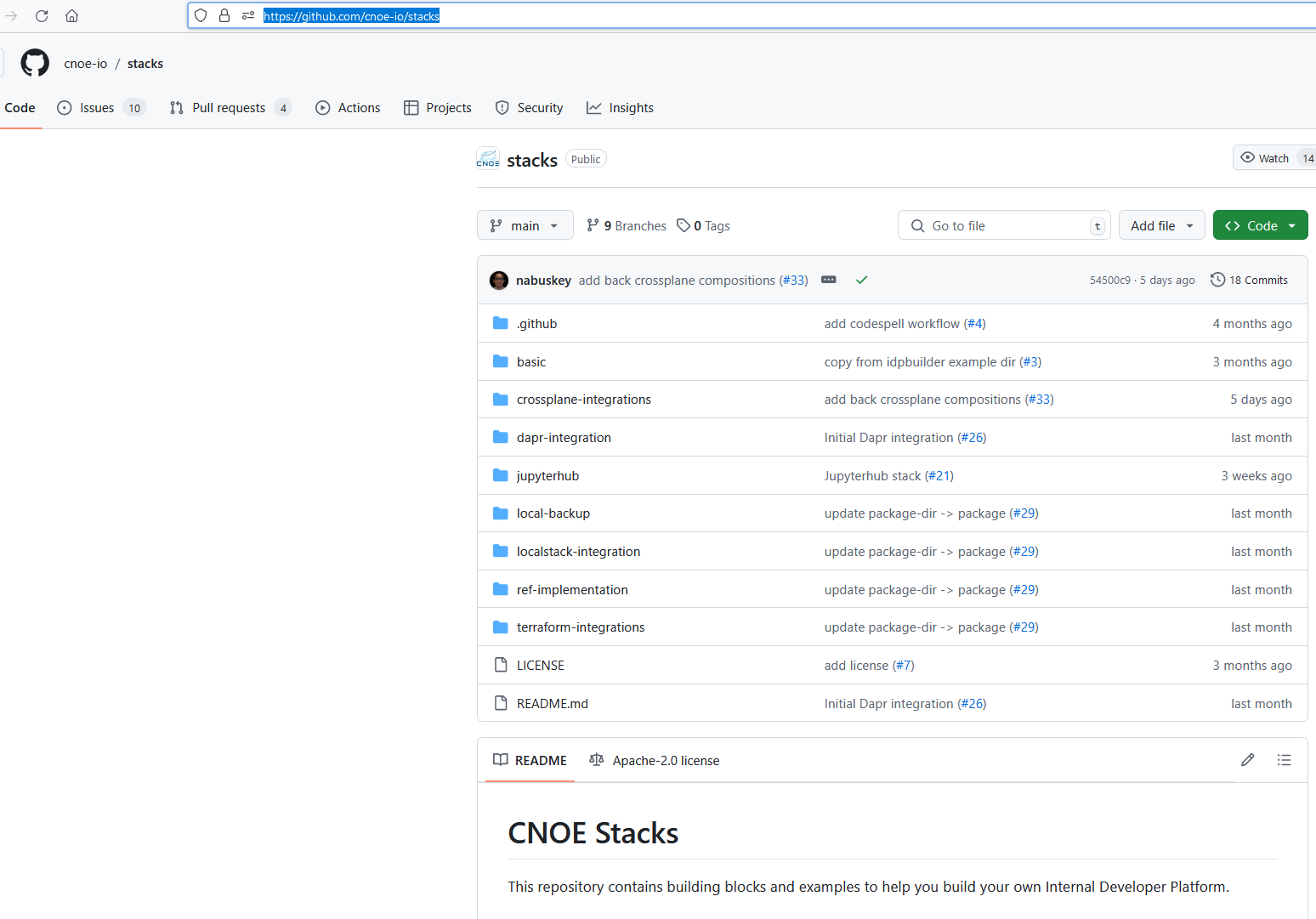
Task: Click the GitHub Octocat logo
Action: (35, 63)
